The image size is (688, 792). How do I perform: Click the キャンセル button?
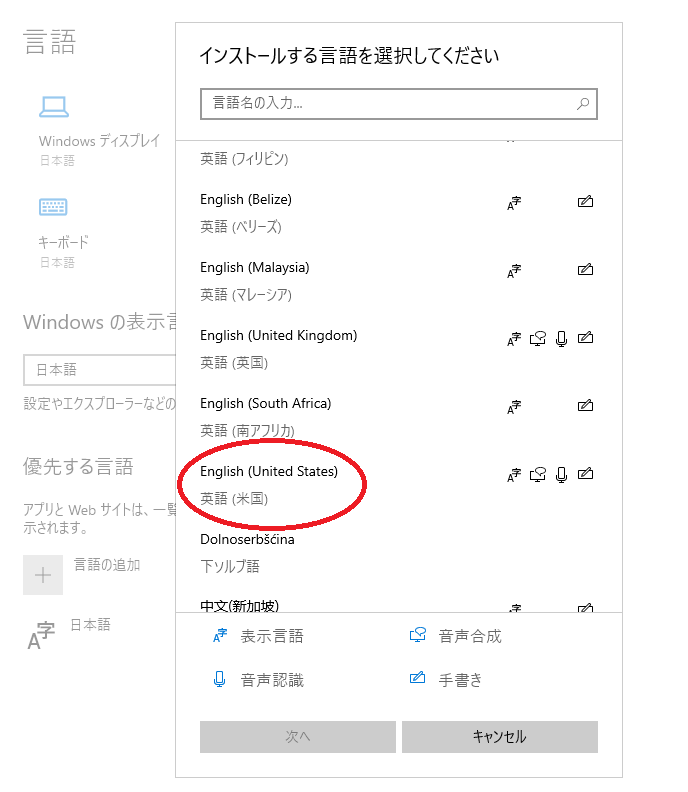tap(499, 737)
